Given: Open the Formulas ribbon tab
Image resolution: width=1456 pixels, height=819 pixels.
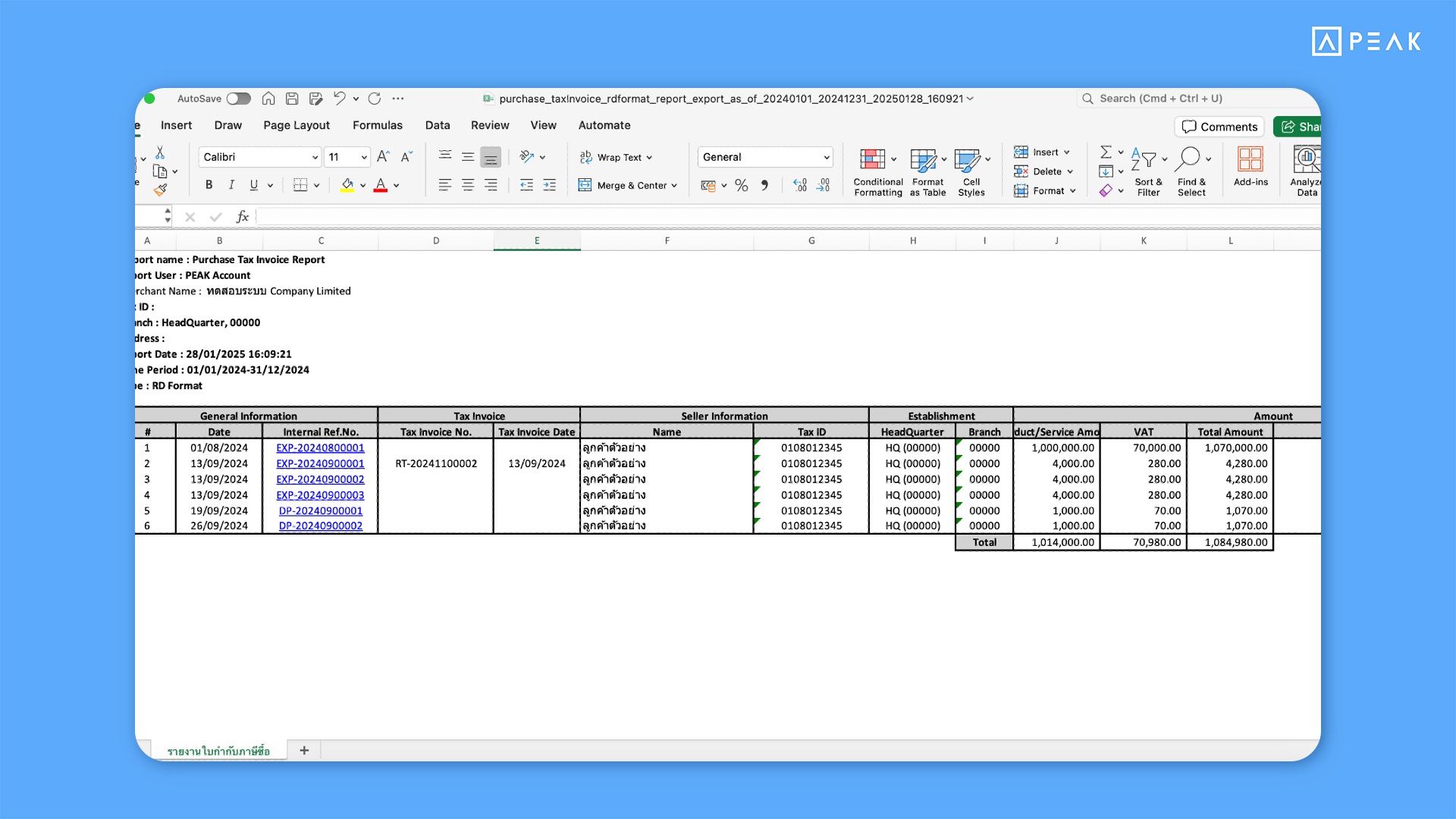Looking at the screenshot, I should [378, 125].
